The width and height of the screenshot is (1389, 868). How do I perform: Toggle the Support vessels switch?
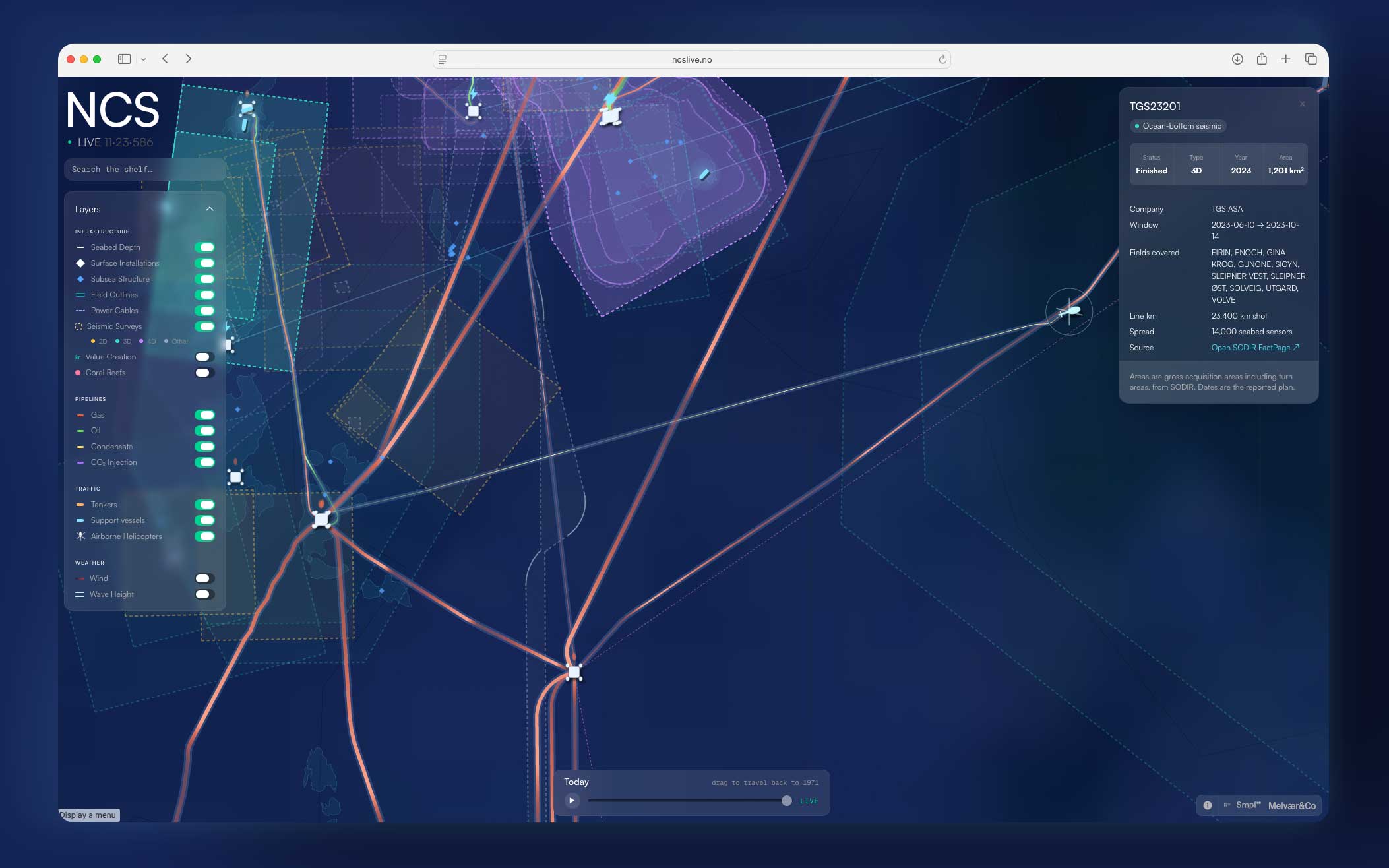(x=204, y=520)
